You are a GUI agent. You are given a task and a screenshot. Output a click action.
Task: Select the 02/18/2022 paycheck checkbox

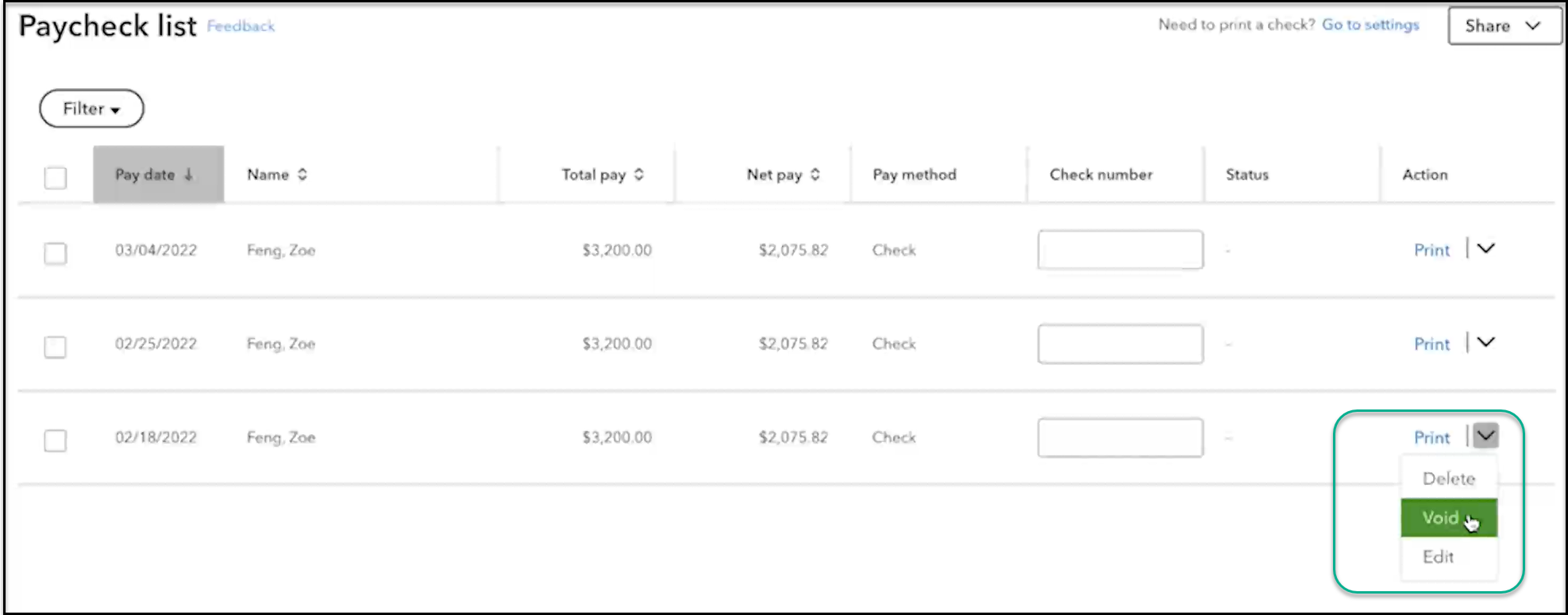(x=56, y=440)
